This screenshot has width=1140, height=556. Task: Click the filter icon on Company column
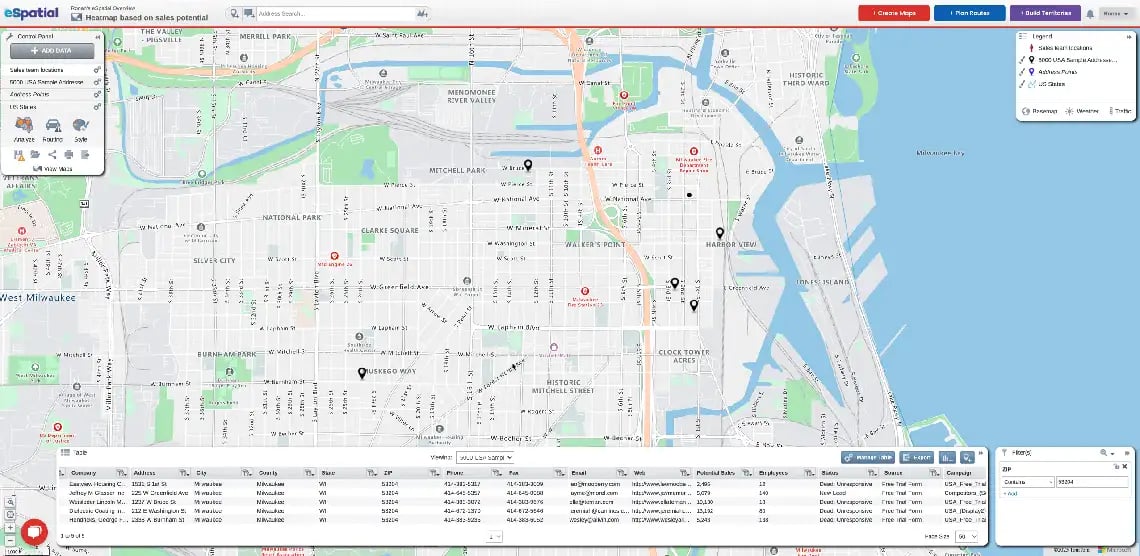point(121,473)
